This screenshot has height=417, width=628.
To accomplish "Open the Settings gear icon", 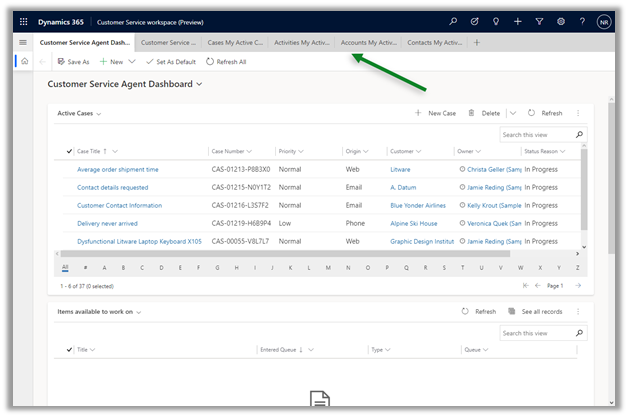I will point(560,21).
